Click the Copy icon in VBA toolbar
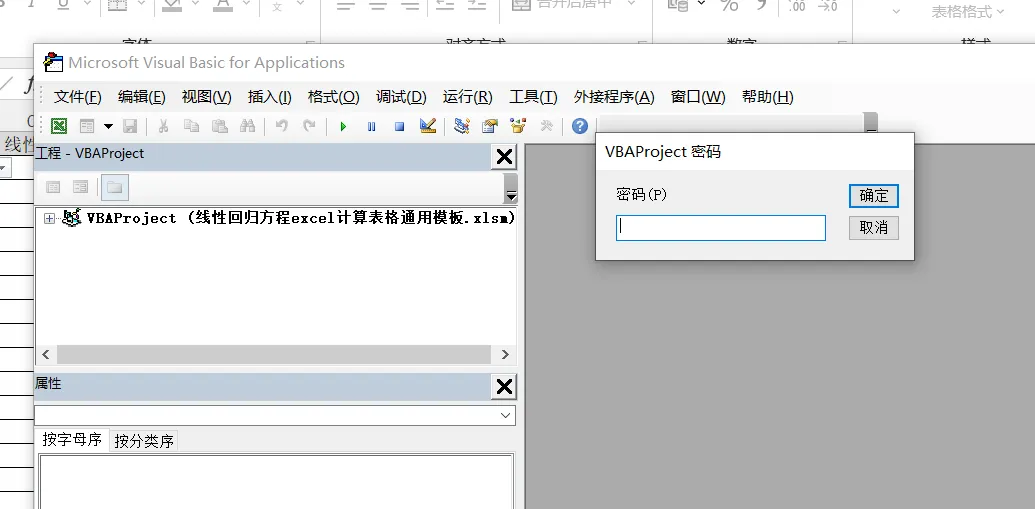 (191, 125)
